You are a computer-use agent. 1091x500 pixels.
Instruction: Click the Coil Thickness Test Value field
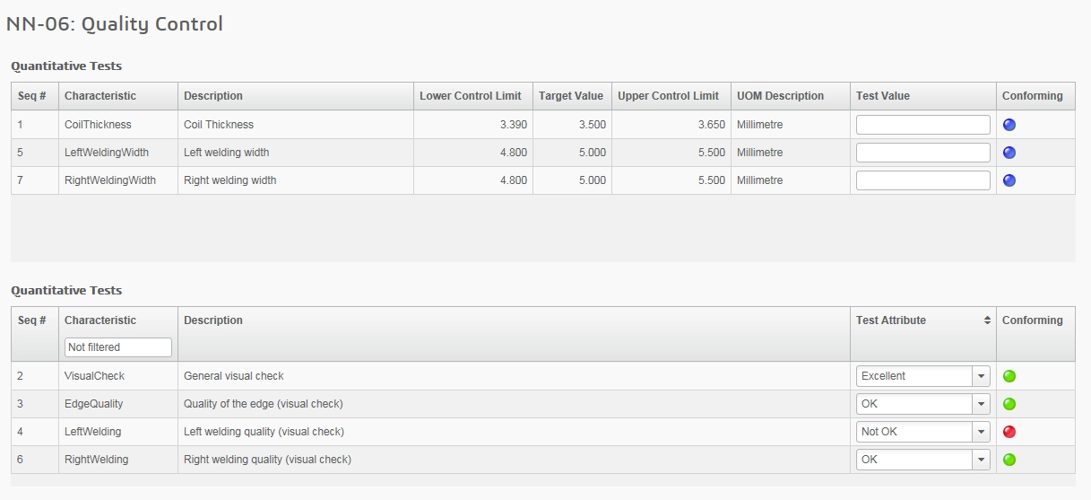tap(922, 125)
